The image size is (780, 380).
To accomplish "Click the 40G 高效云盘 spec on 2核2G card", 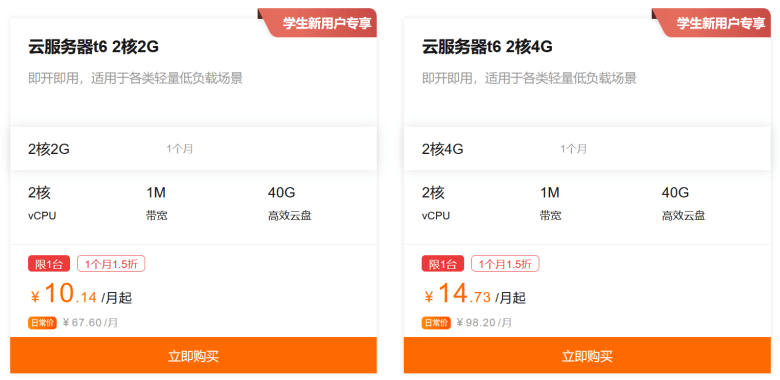I will [290, 203].
